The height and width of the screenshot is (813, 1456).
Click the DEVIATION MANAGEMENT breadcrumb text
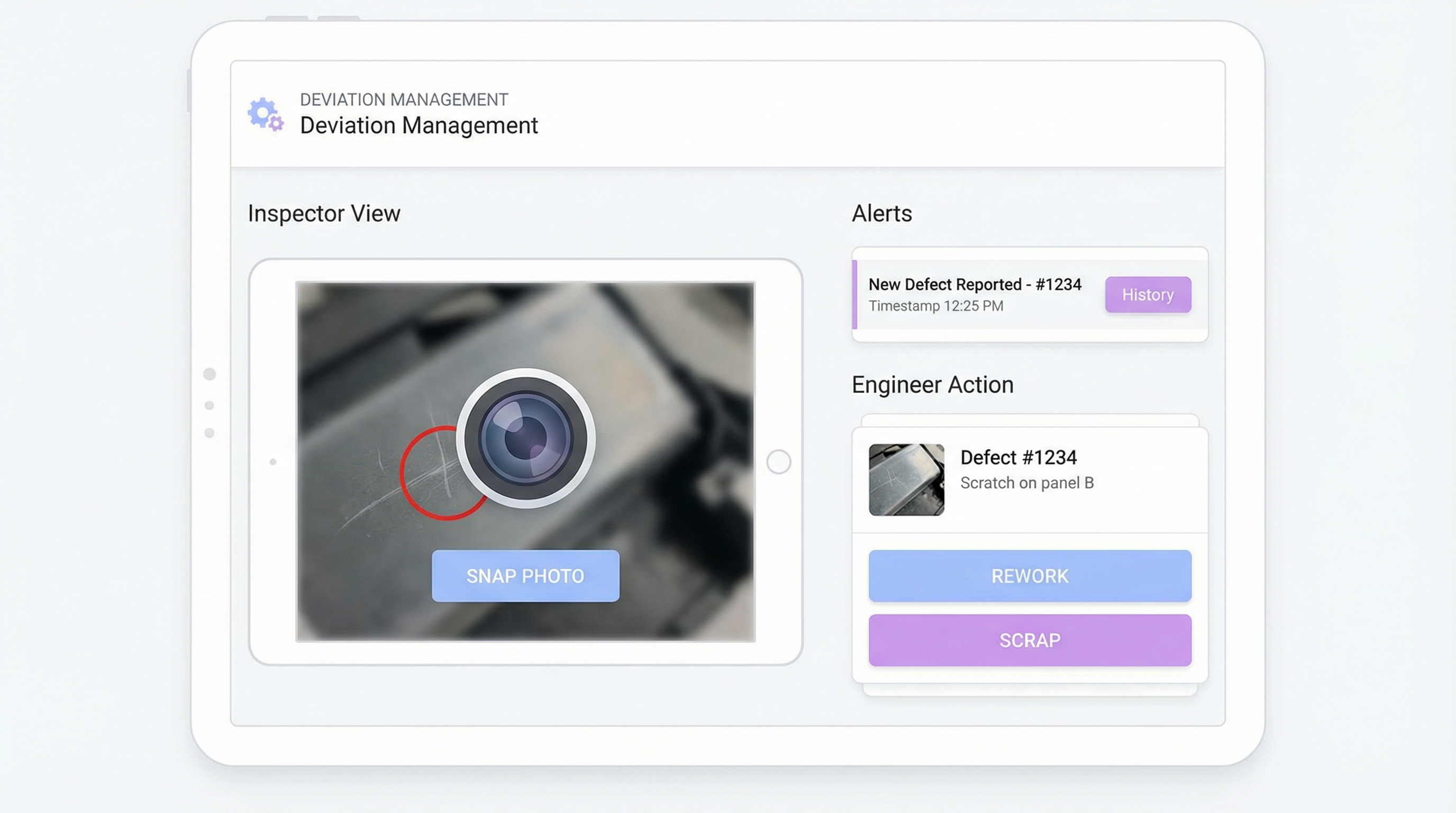(404, 100)
